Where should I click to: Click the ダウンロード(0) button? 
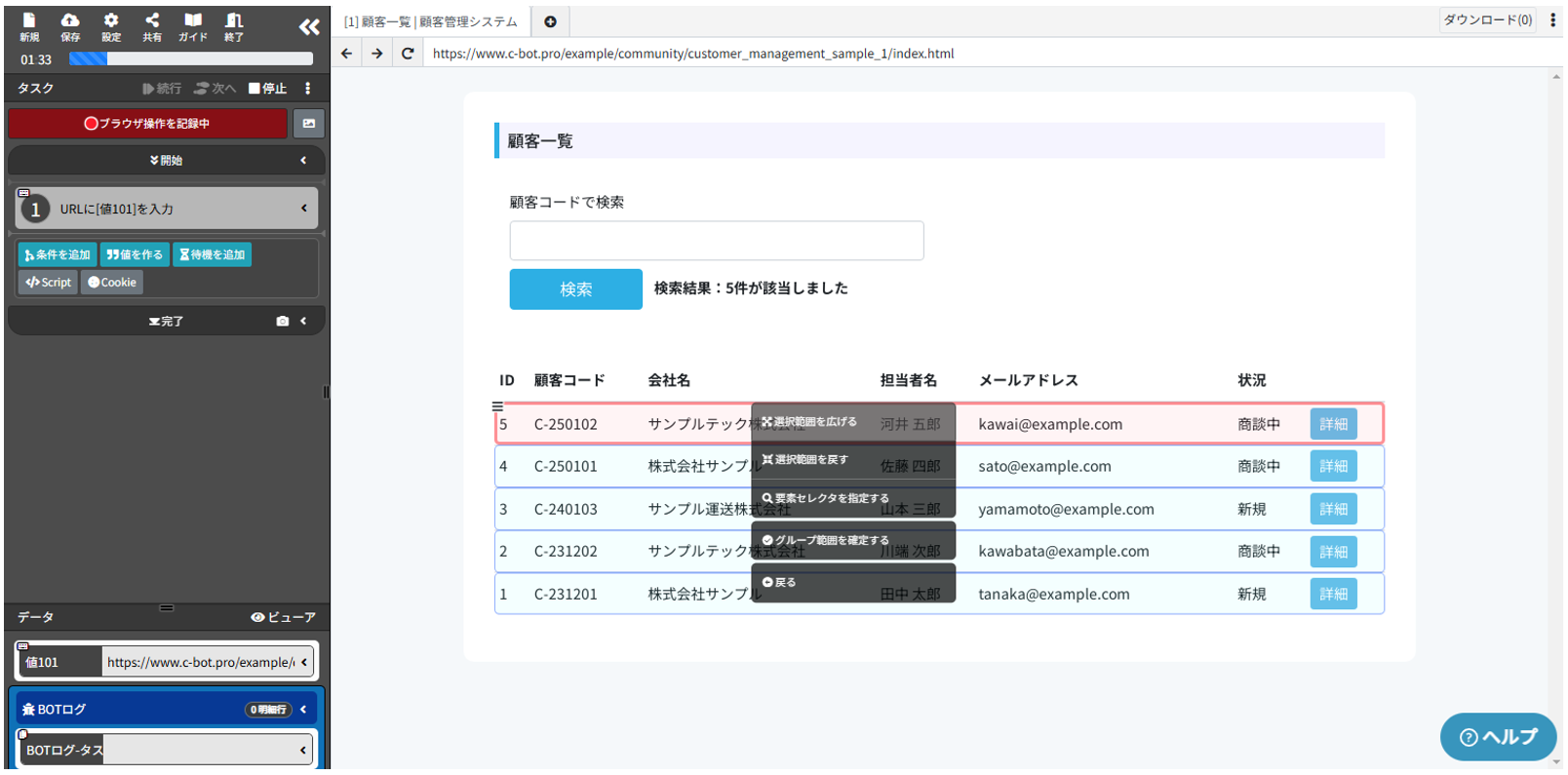[1488, 19]
